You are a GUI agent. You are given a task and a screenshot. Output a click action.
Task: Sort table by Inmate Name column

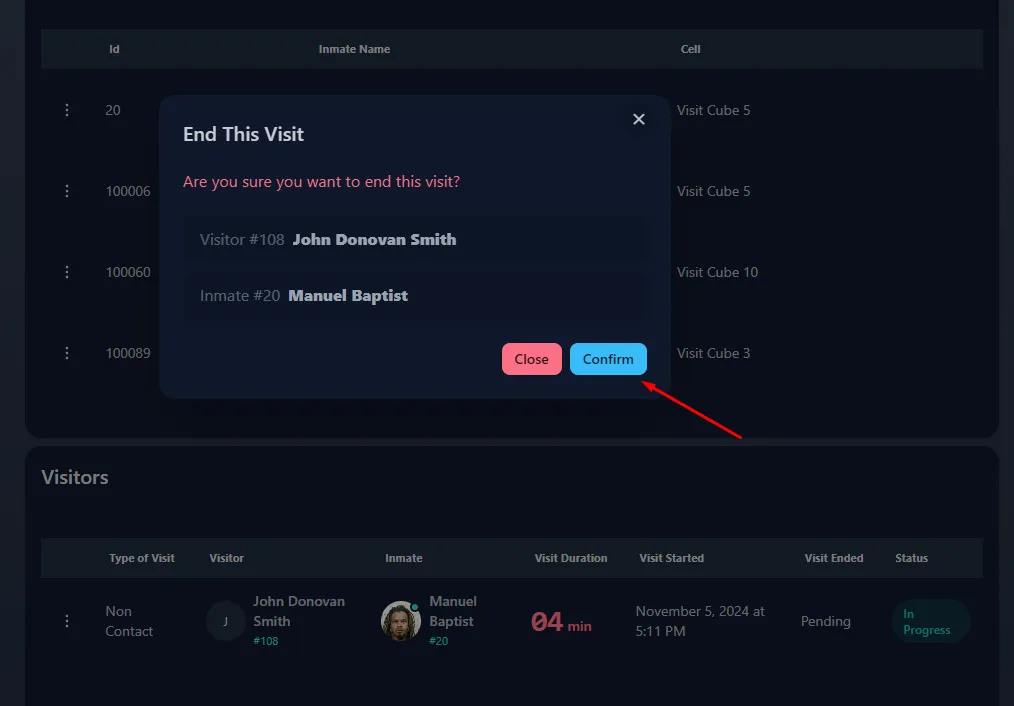click(354, 49)
